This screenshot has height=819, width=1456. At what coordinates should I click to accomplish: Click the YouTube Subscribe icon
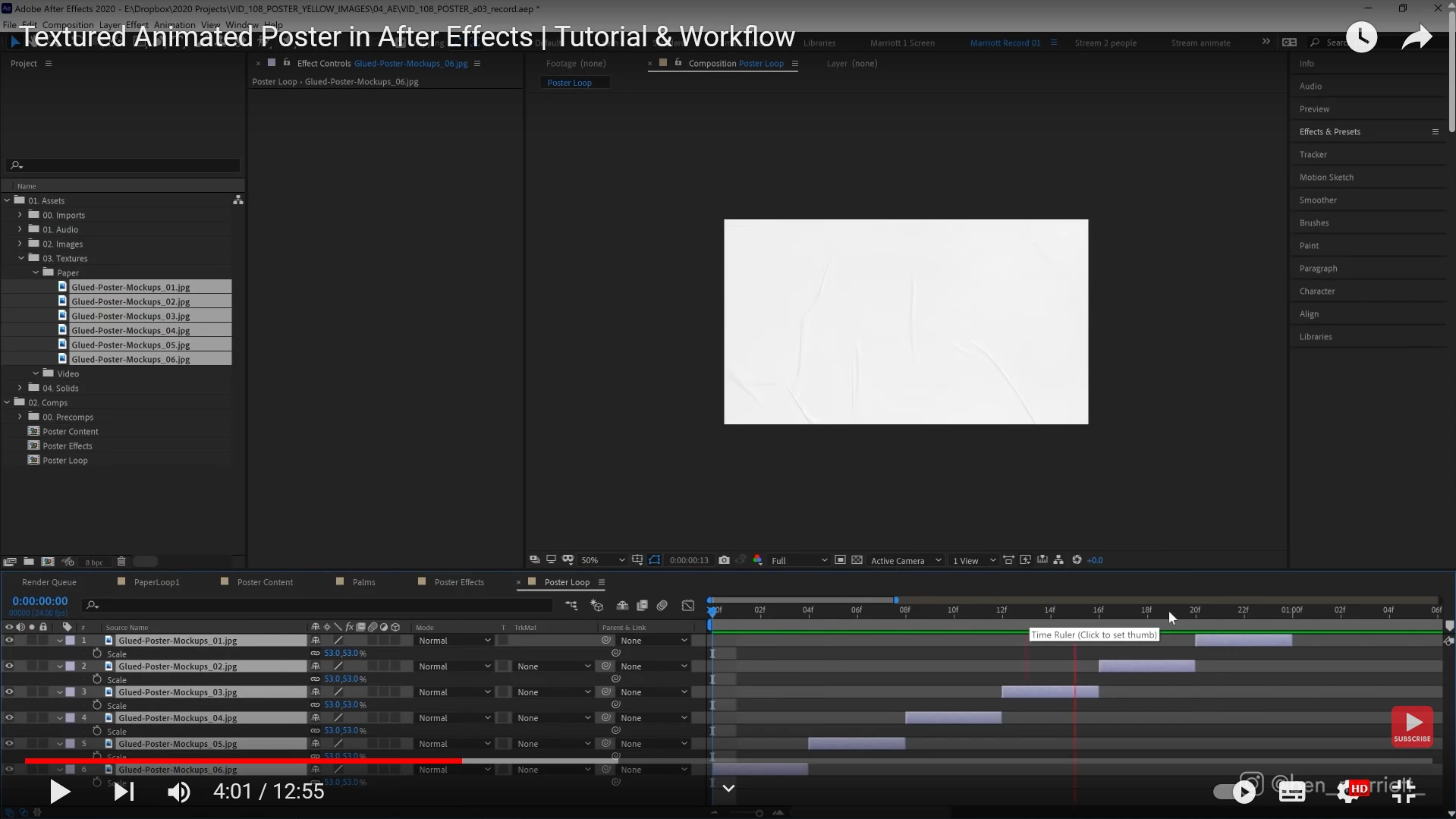tap(1412, 726)
